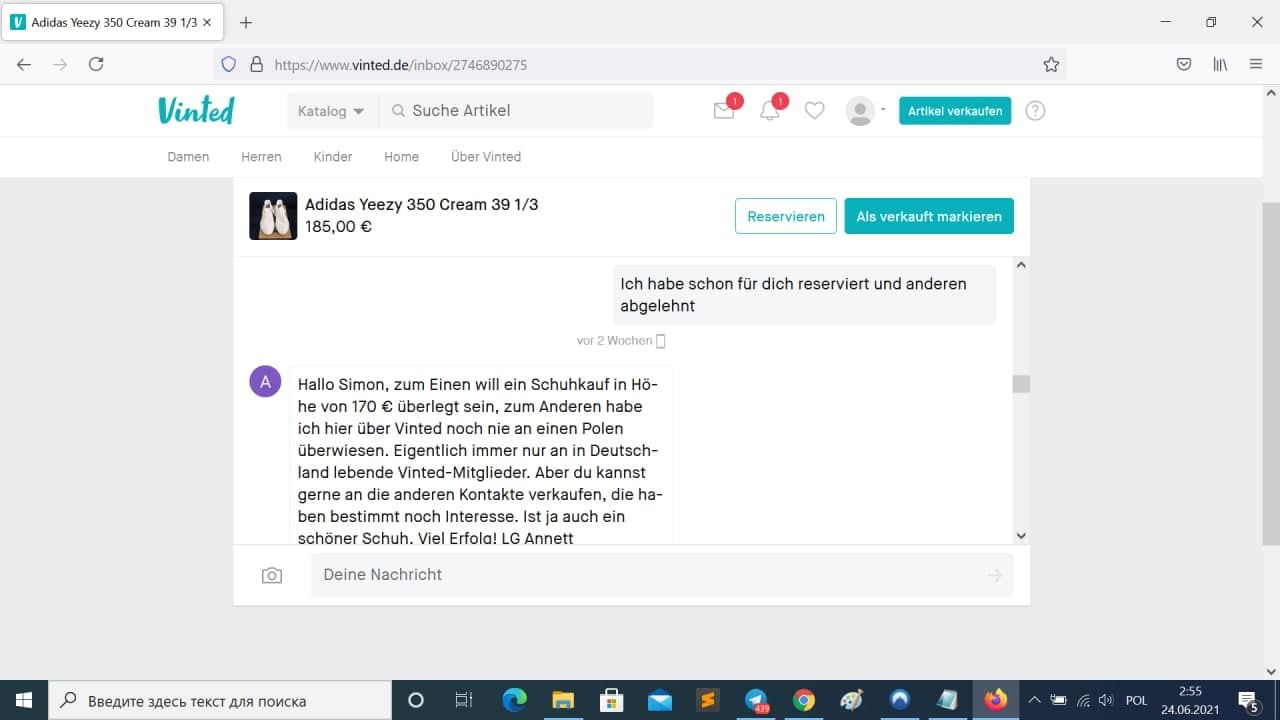Open the favorites heart icon
The image size is (1280, 720).
[815, 111]
